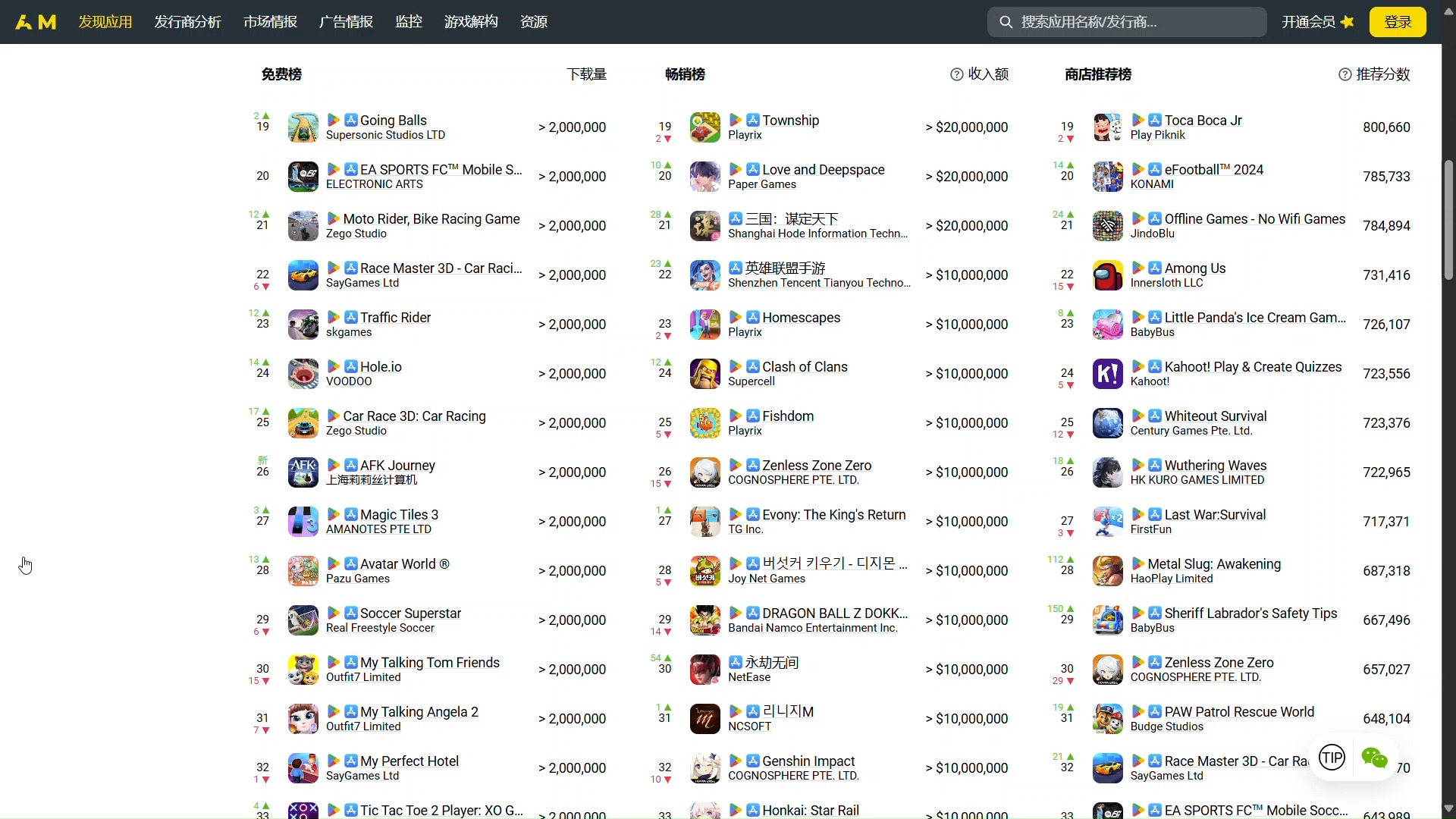This screenshot has height=819, width=1456.
Task: Open the NCSOFT publisher link
Action: point(749,726)
